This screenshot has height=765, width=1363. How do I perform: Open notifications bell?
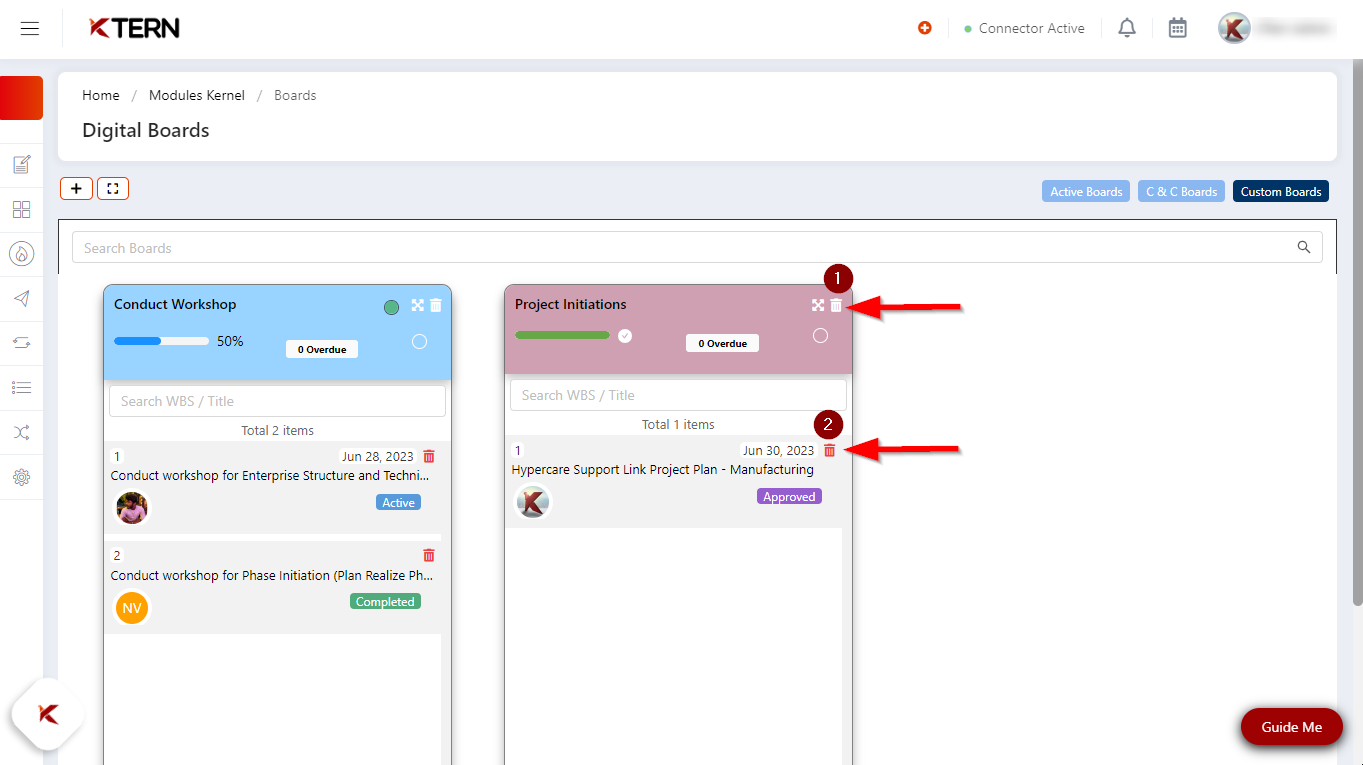point(1127,28)
